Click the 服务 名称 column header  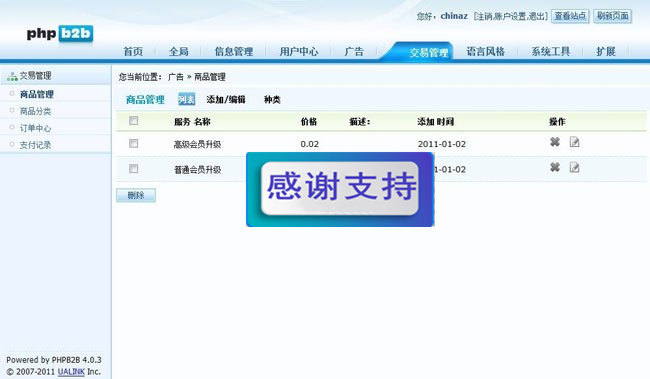tap(192, 121)
